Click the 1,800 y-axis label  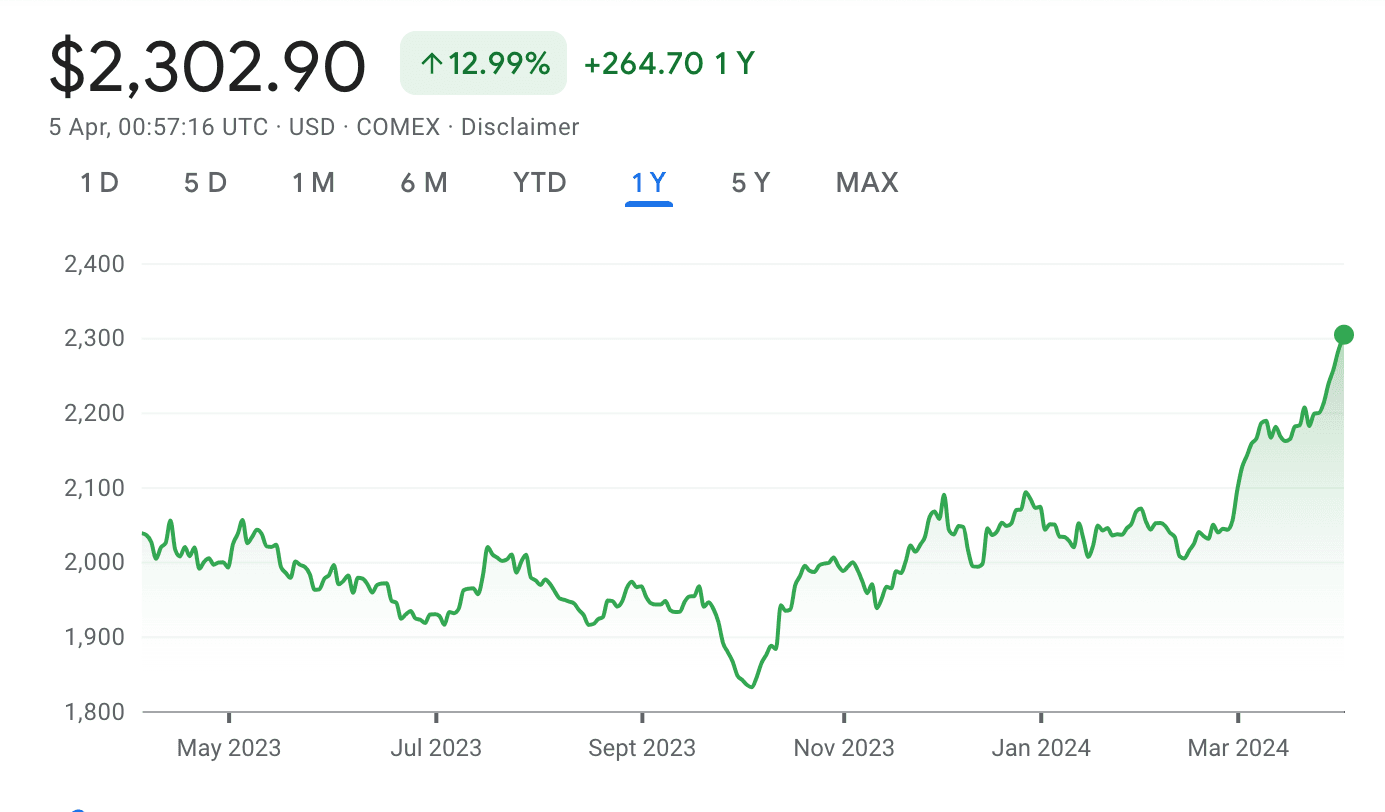point(93,712)
